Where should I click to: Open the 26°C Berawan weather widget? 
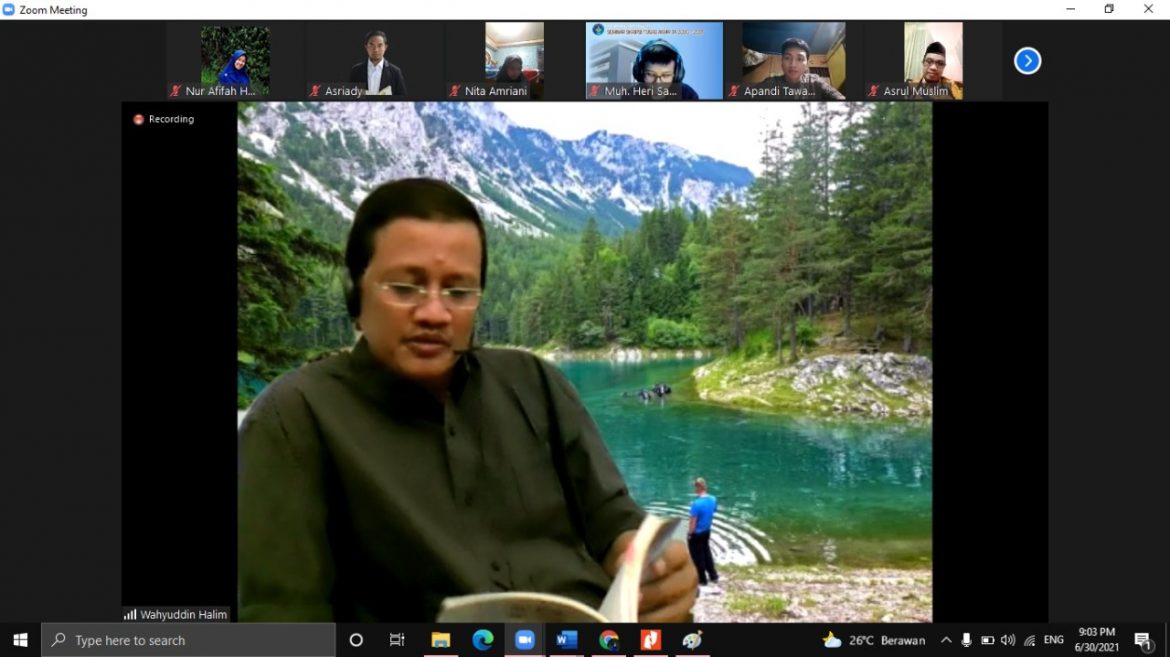874,640
